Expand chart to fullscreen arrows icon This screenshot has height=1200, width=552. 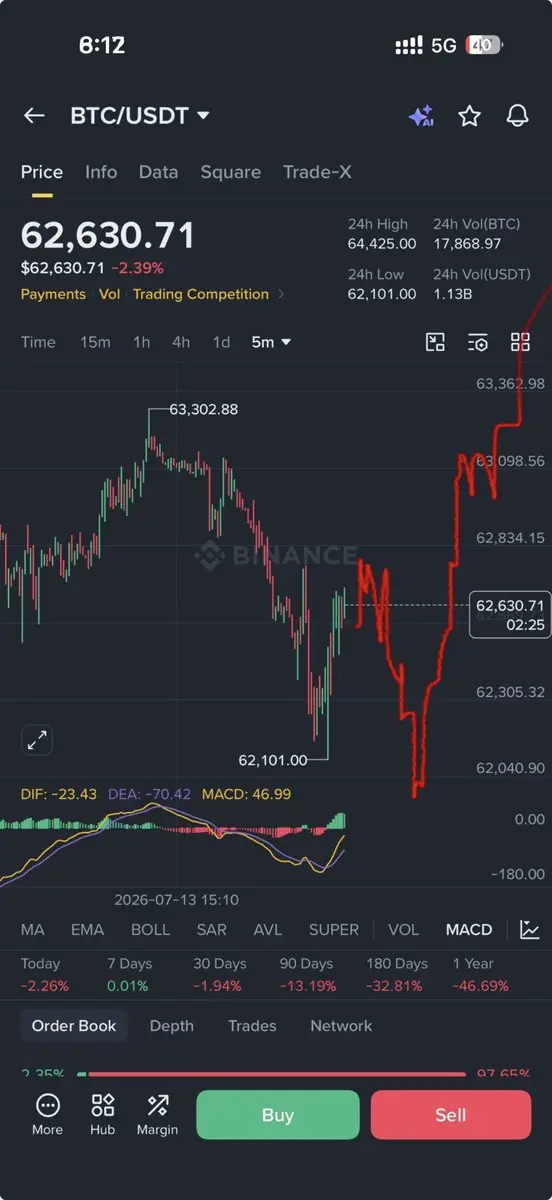coord(37,741)
